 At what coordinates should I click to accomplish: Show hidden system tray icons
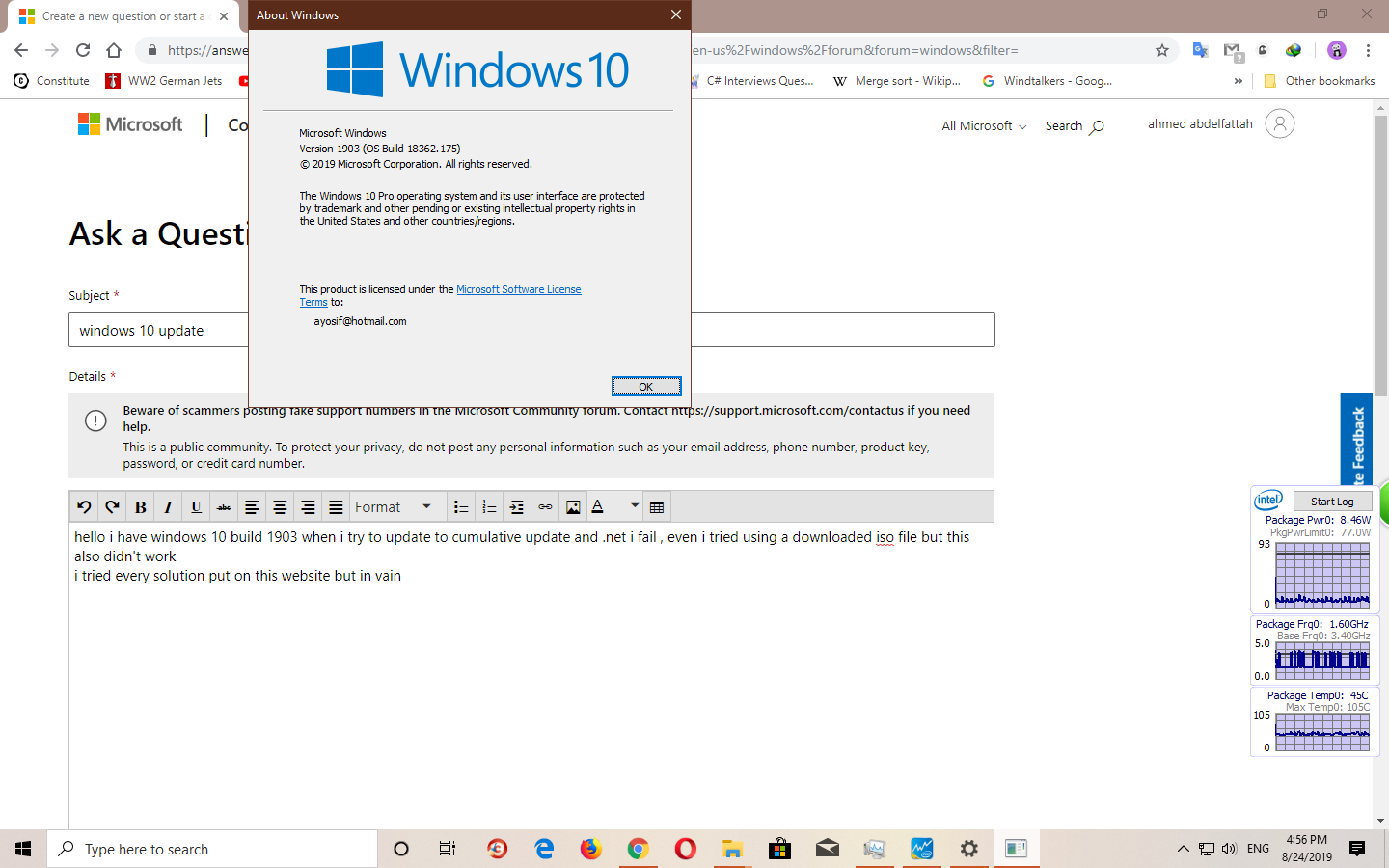coord(1183,849)
